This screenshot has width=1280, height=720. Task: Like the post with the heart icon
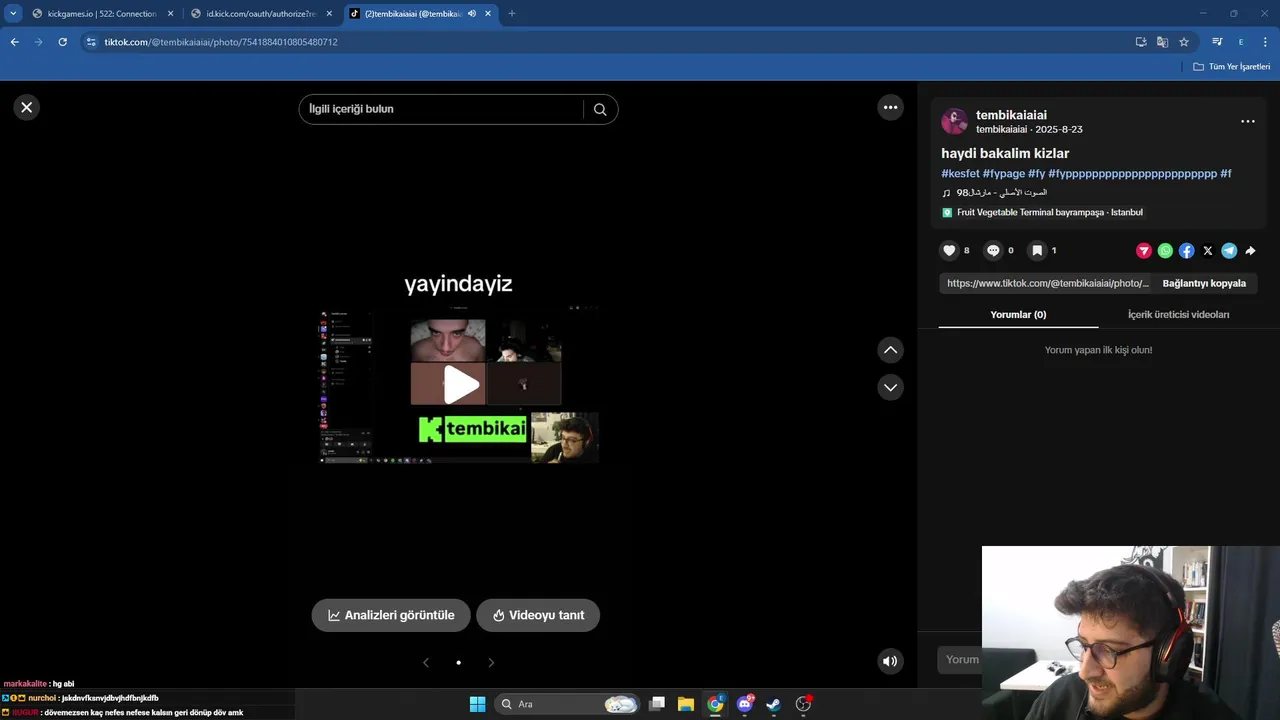[949, 251]
